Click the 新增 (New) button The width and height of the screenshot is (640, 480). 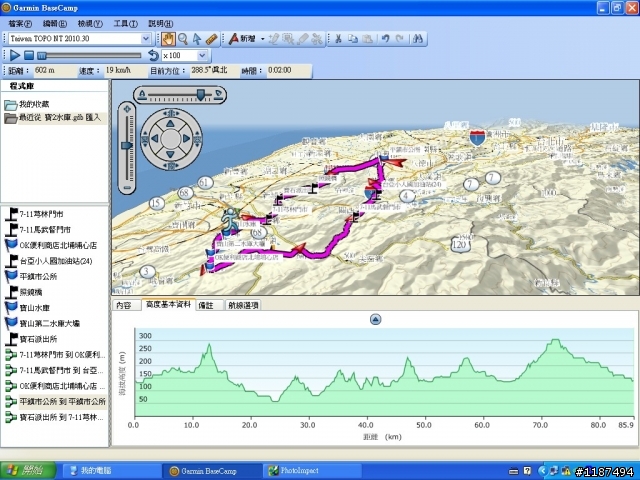point(242,39)
